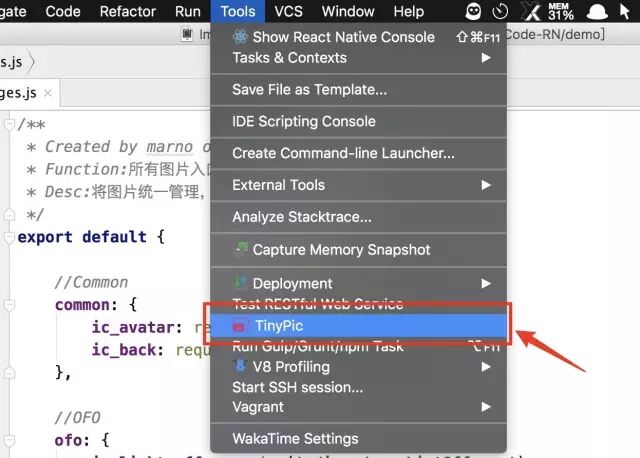Close the Images.js editor tab

48,93
